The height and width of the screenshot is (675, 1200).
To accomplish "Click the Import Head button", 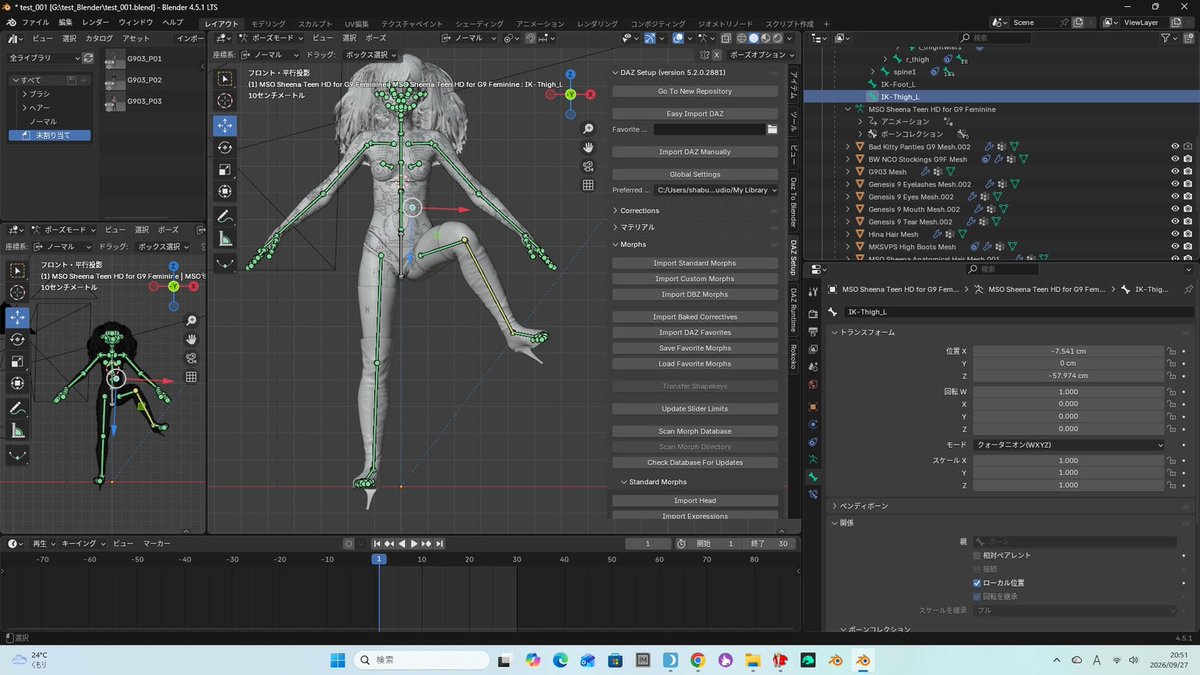I will [695, 500].
